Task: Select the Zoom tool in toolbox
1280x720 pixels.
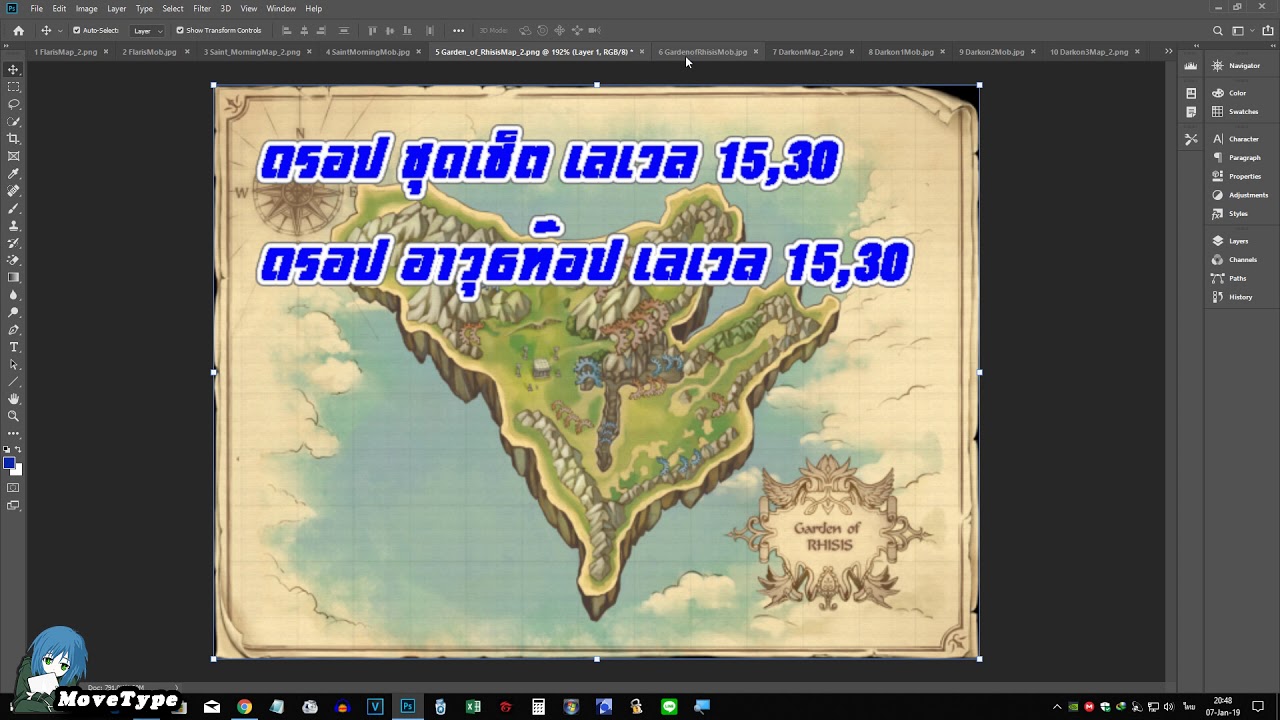Action: tap(13, 416)
